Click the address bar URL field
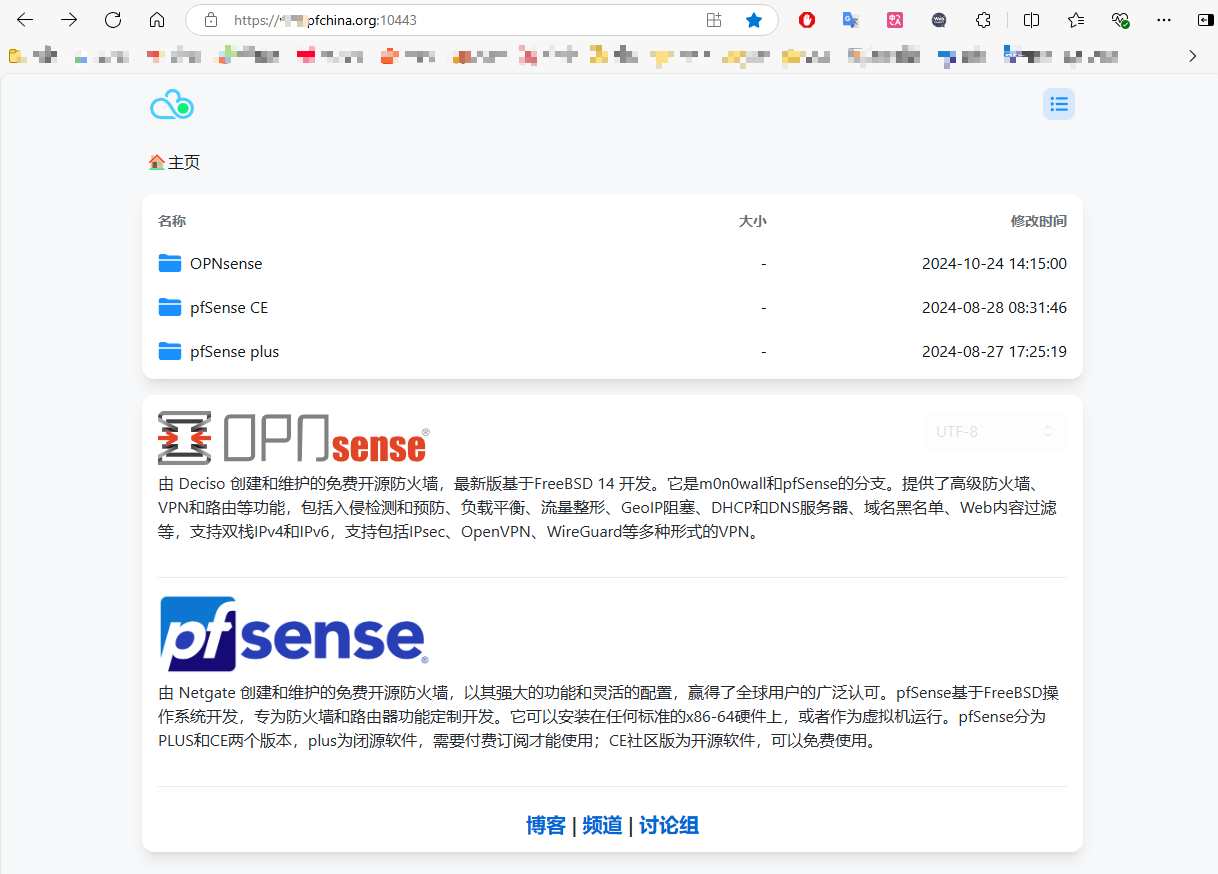This screenshot has height=874, width=1218. [x=450, y=20]
